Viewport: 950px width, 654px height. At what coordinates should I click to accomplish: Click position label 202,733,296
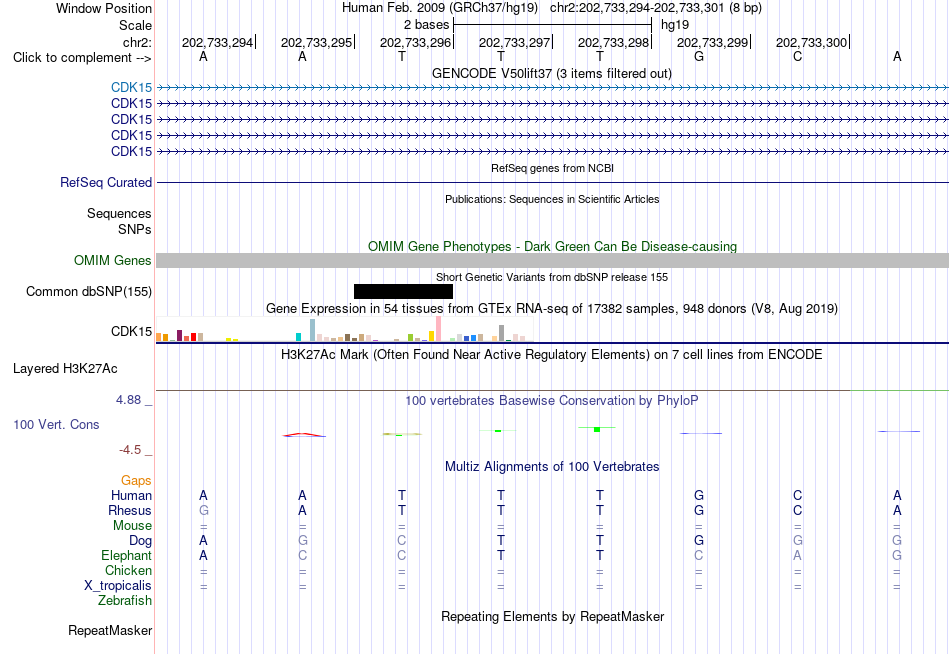pos(415,42)
